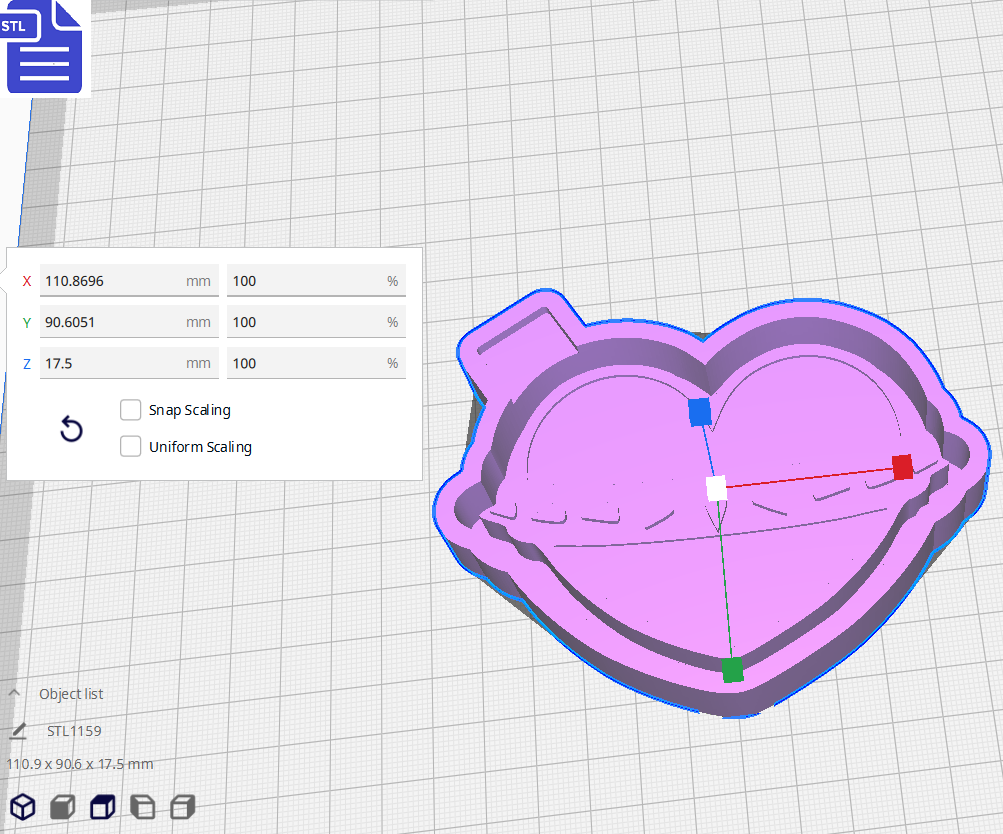Switch to front view
This screenshot has height=834, width=1003.
coord(62,807)
